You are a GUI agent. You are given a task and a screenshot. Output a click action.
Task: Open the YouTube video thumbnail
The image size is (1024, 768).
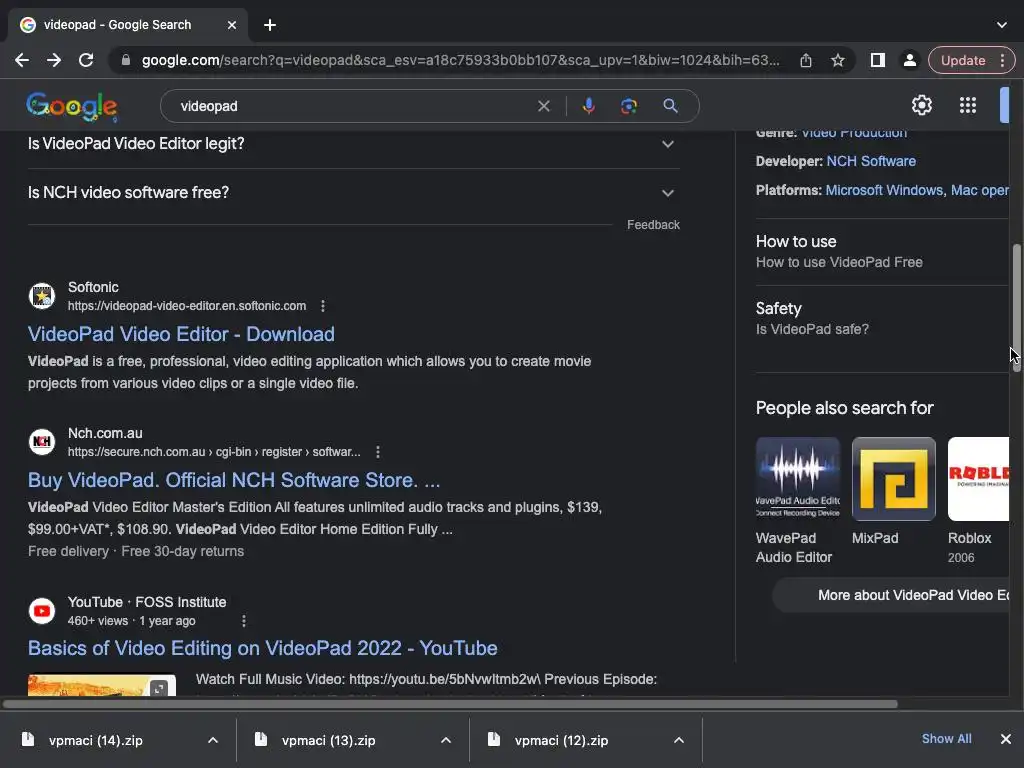102,686
